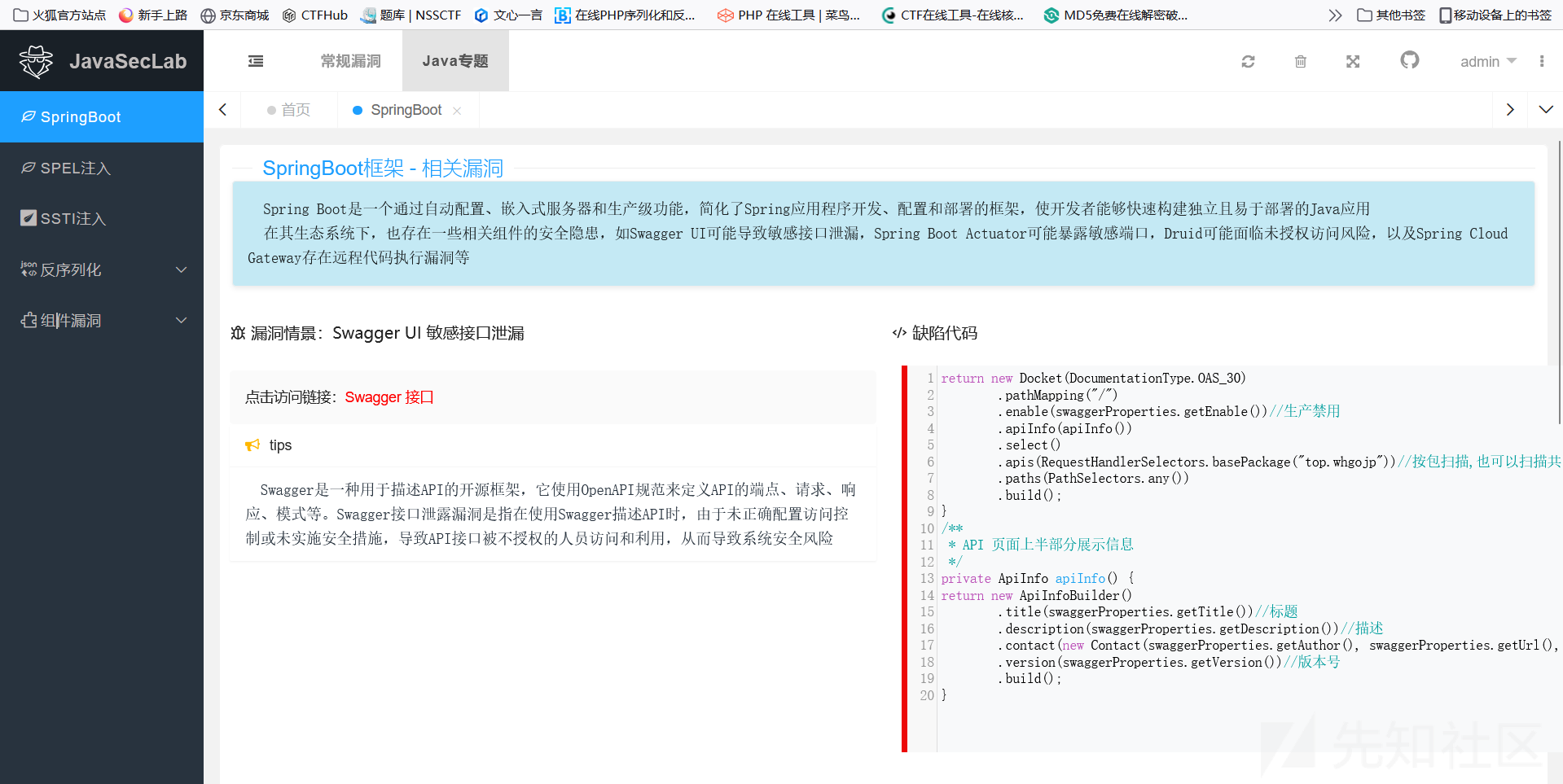Click the megaphone icon beside tips
This screenshot has height=784, width=1563.
pyautogui.click(x=252, y=445)
